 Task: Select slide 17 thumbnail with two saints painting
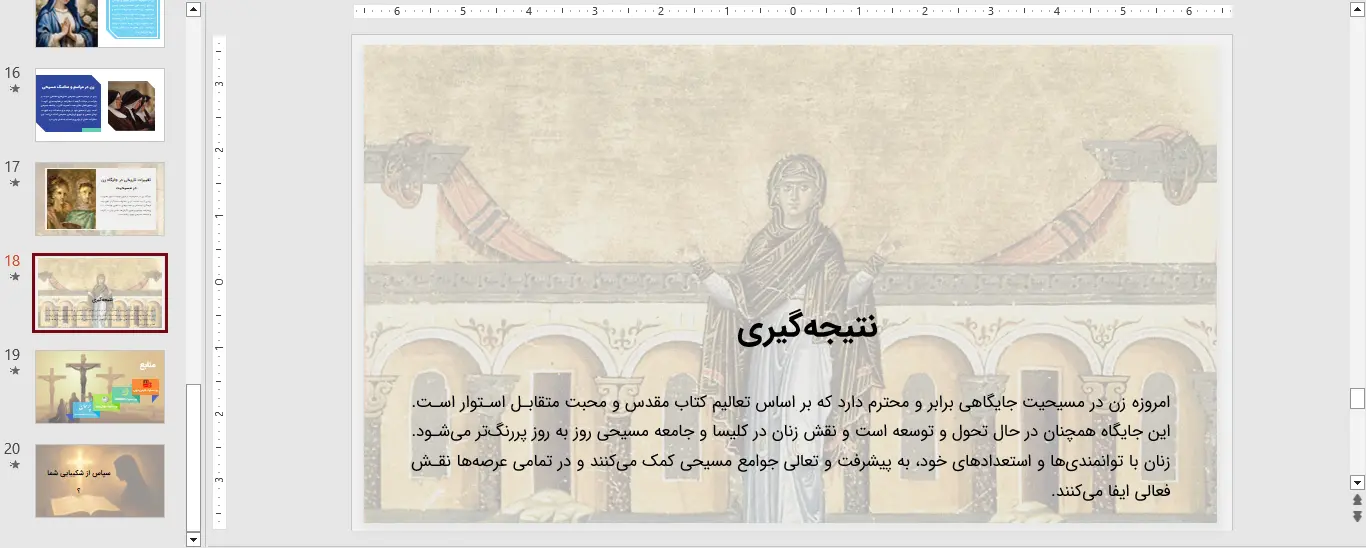[100, 199]
